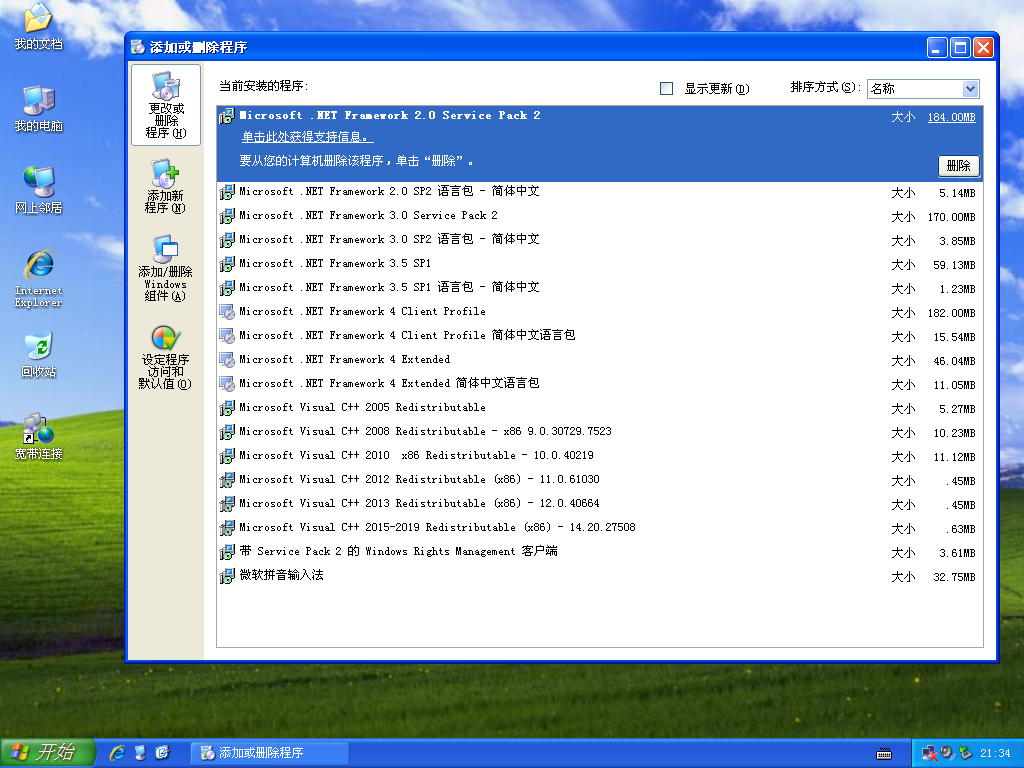Click the third quick launch icon on taskbar
This screenshot has height=768, width=1024.
click(162, 753)
